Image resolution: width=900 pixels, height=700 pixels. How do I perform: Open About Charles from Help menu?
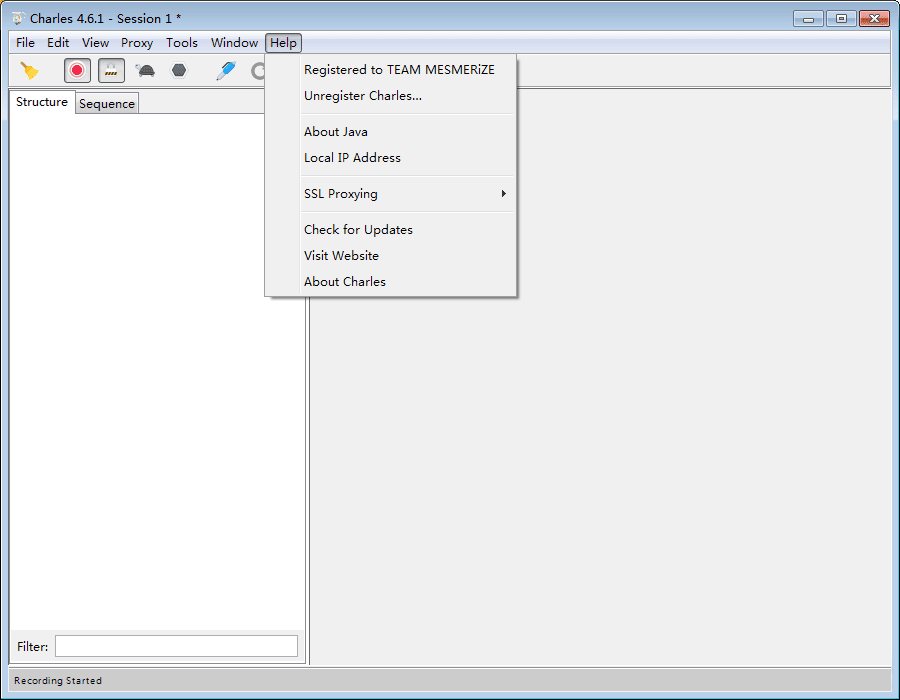coord(391,282)
